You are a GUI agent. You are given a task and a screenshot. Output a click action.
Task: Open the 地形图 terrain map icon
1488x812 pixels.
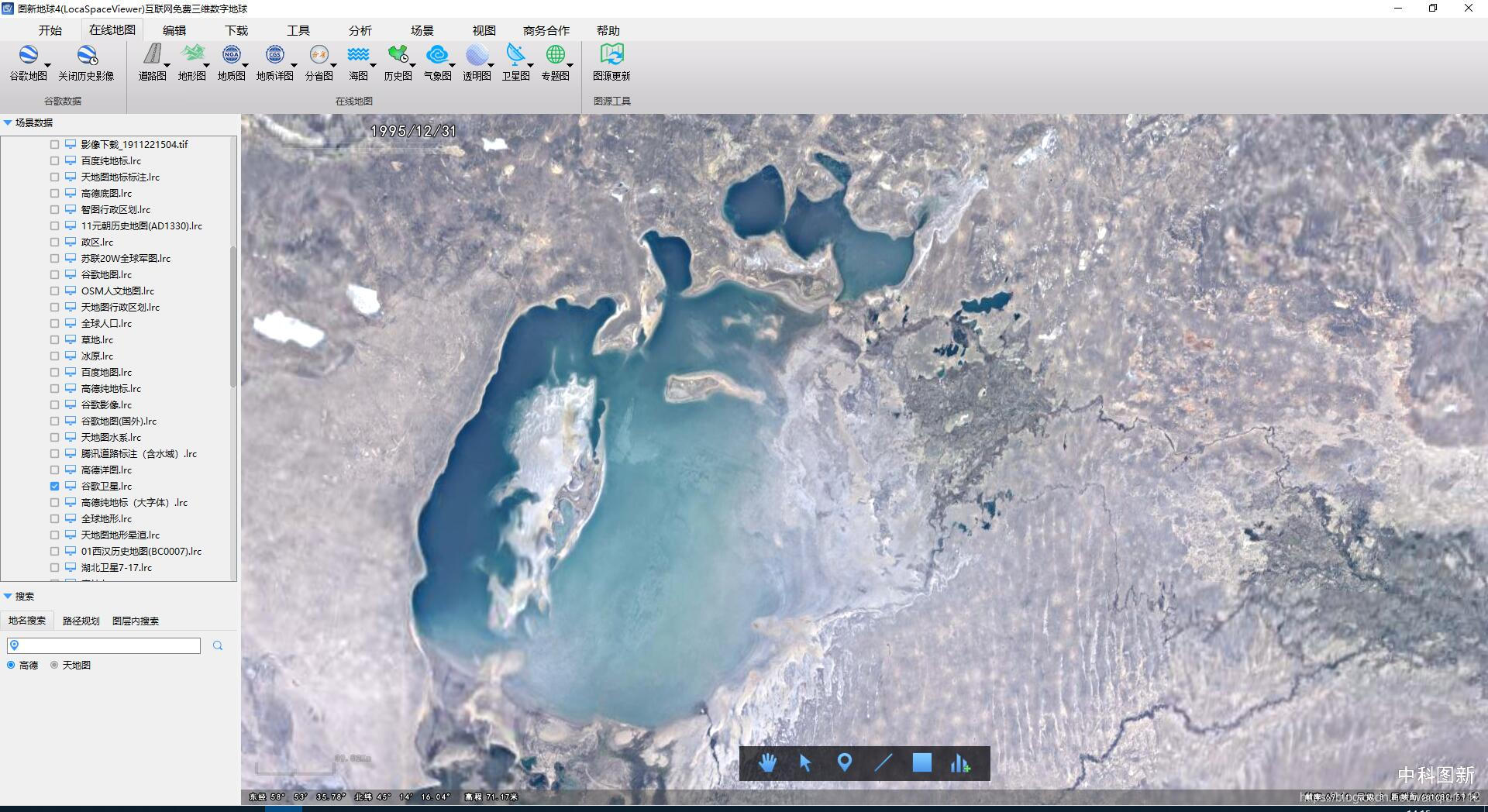point(192,54)
